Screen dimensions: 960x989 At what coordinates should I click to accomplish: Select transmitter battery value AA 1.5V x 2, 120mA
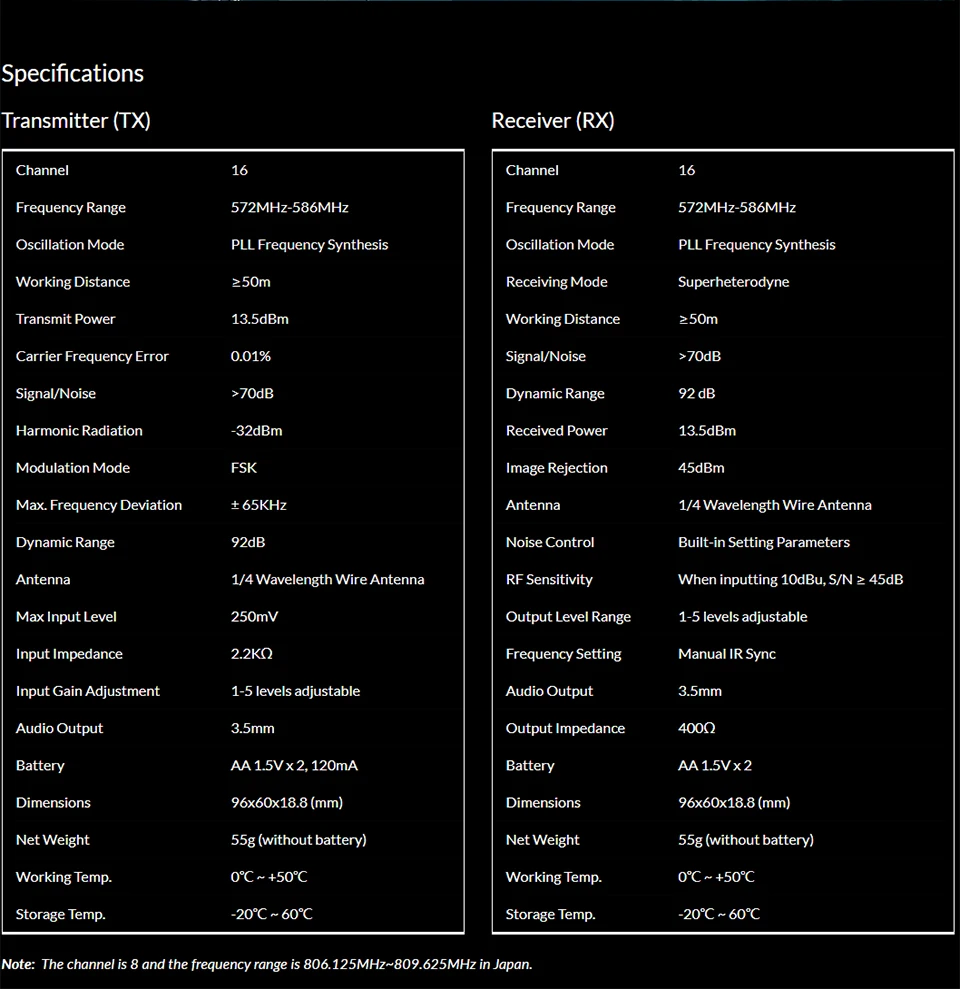click(x=295, y=766)
